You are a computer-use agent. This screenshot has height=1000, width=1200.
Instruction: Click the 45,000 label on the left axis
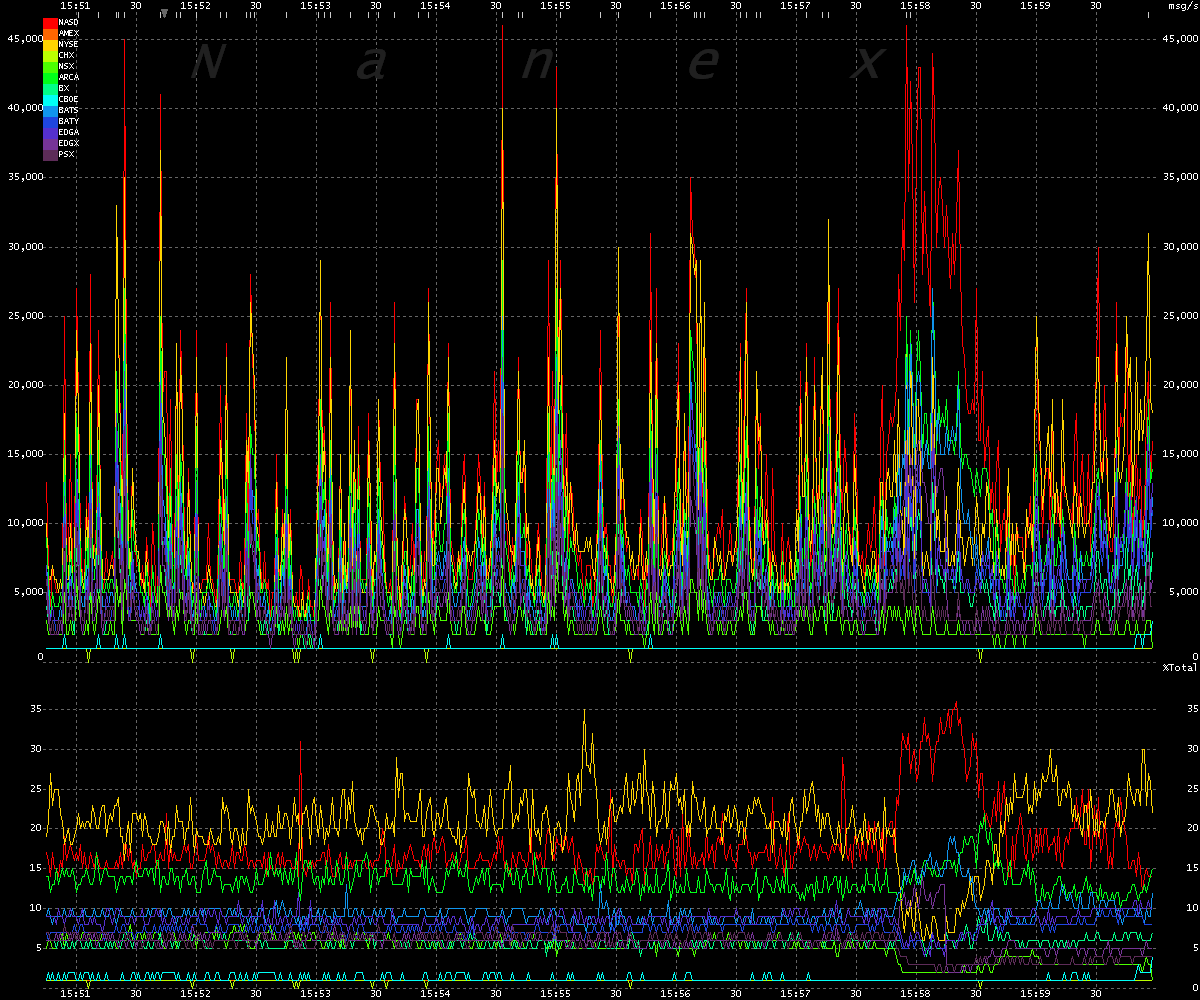[25, 38]
